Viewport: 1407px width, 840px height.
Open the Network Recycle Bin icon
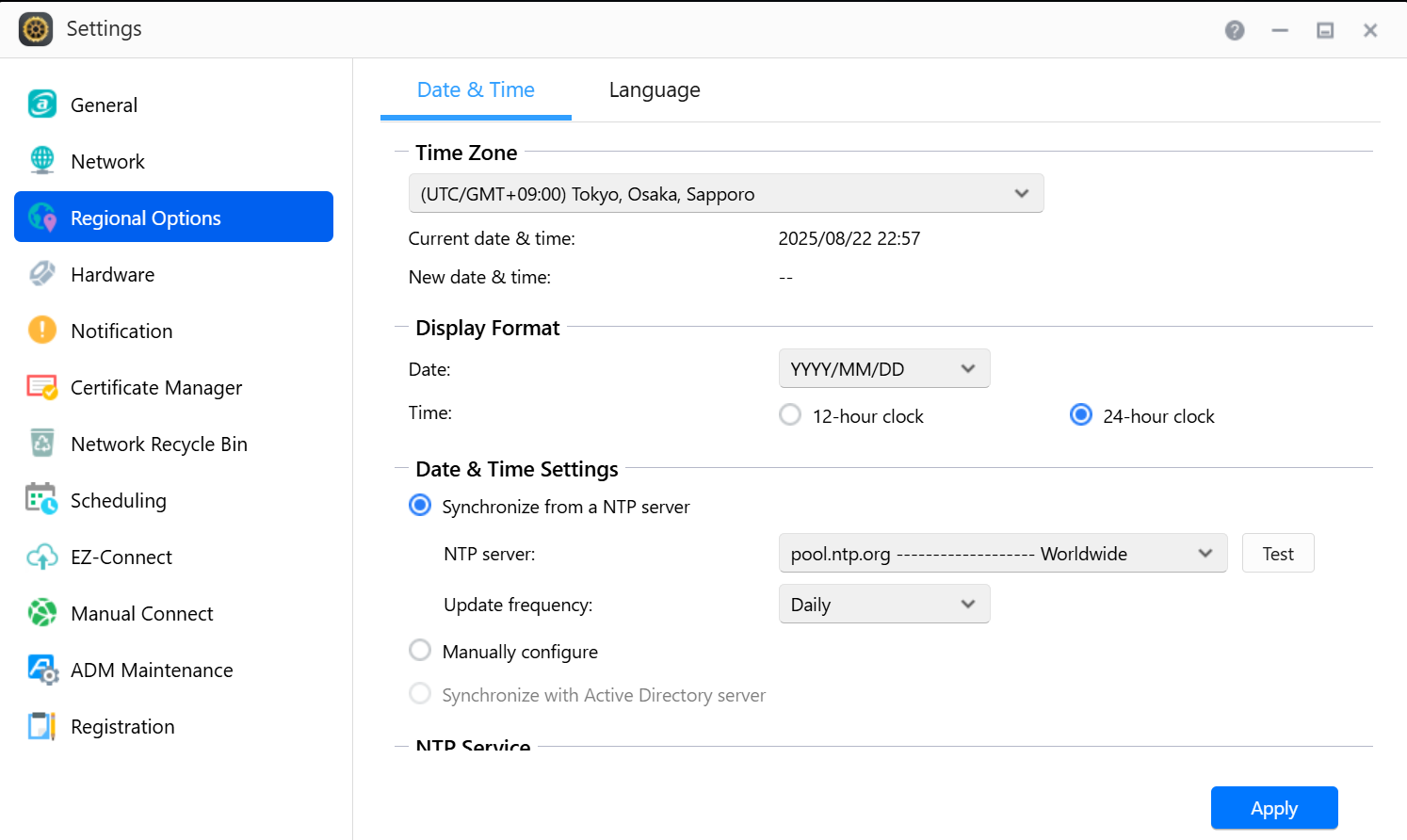(x=42, y=444)
